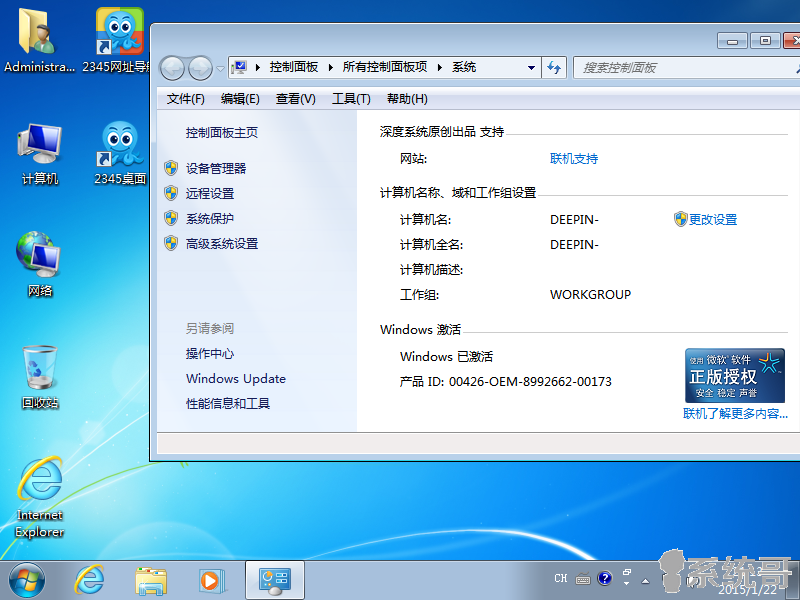The image size is (800, 600).
Task: Click the keyboard icon in language bar
Action: coord(583,579)
